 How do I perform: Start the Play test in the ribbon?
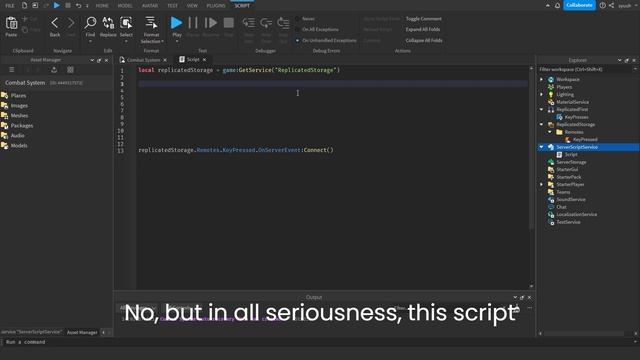point(176,22)
